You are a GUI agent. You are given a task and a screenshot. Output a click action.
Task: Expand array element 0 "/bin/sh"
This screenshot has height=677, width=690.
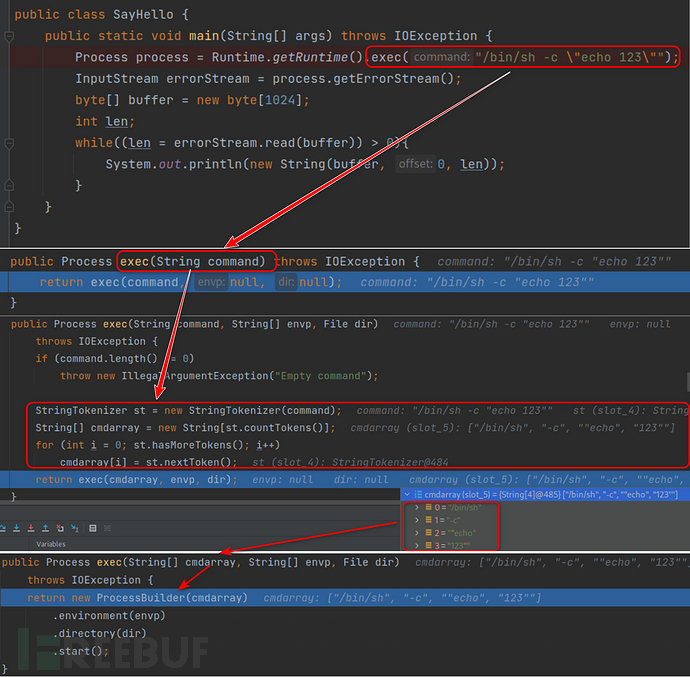pyautogui.click(x=417, y=508)
